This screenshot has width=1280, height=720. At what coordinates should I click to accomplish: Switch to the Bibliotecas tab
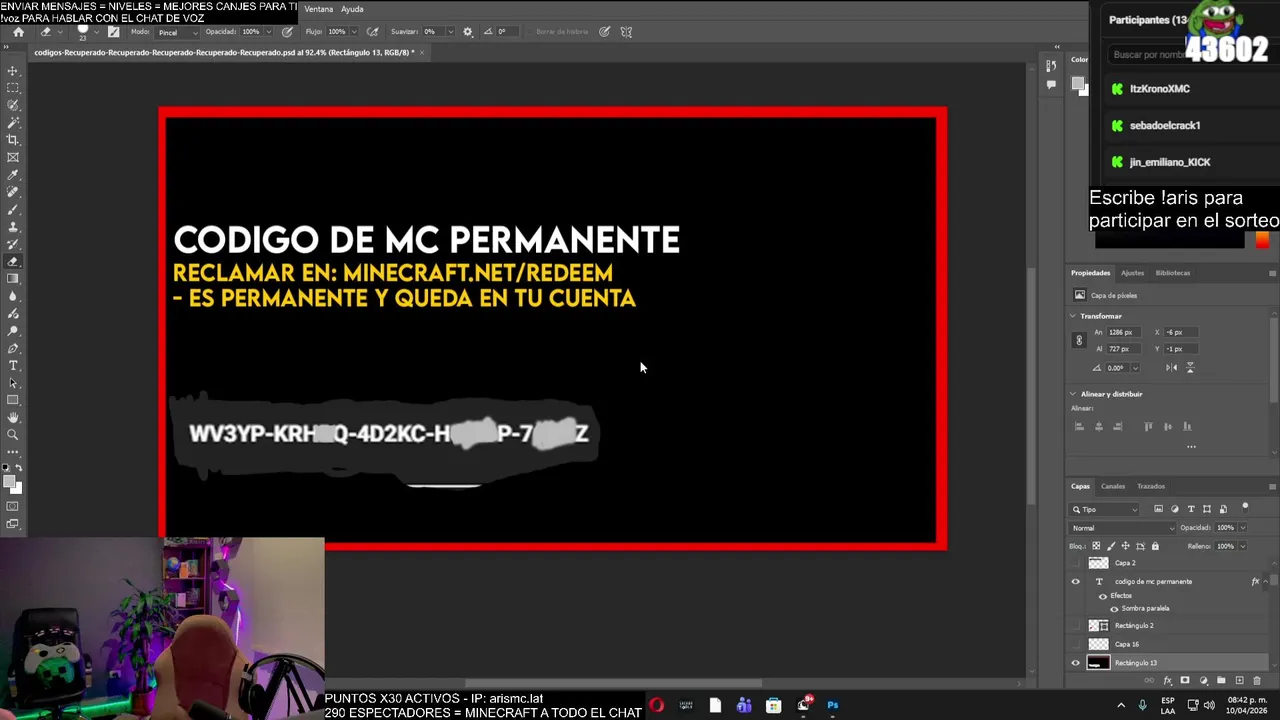tap(1173, 273)
